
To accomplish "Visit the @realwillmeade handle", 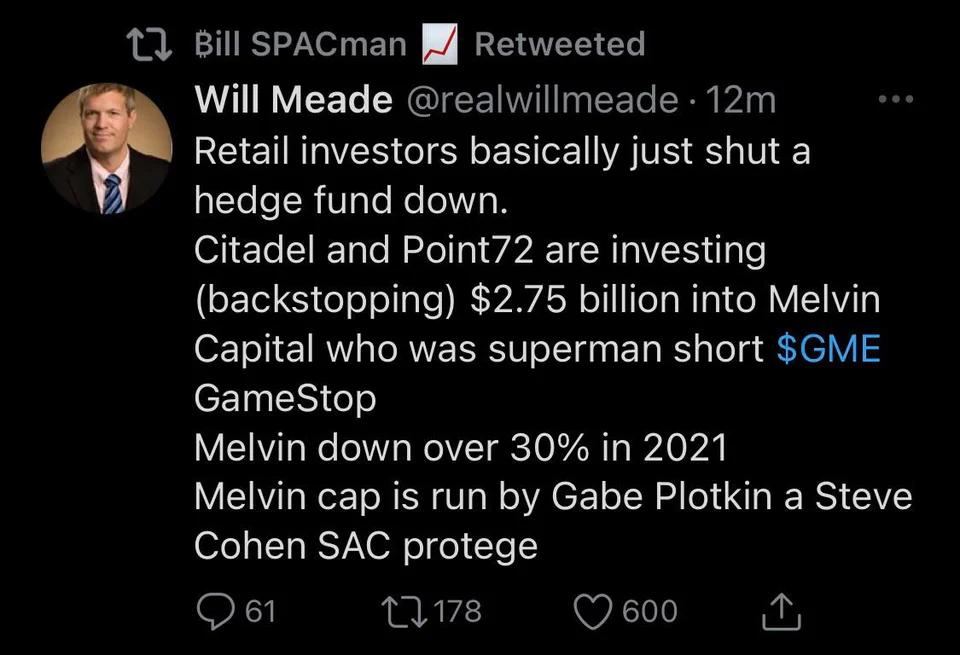I will click(x=540, y=100).
